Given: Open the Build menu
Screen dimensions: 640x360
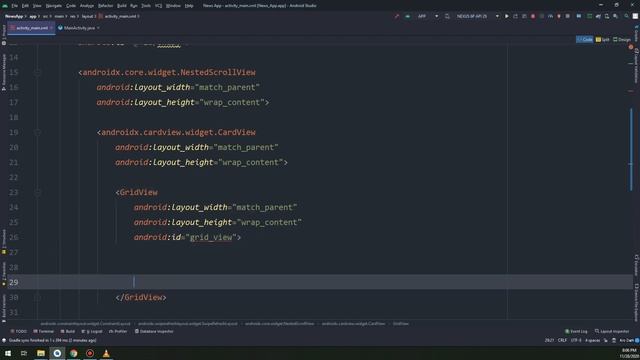Looking at the screenshot, I should tap(122, 6).
